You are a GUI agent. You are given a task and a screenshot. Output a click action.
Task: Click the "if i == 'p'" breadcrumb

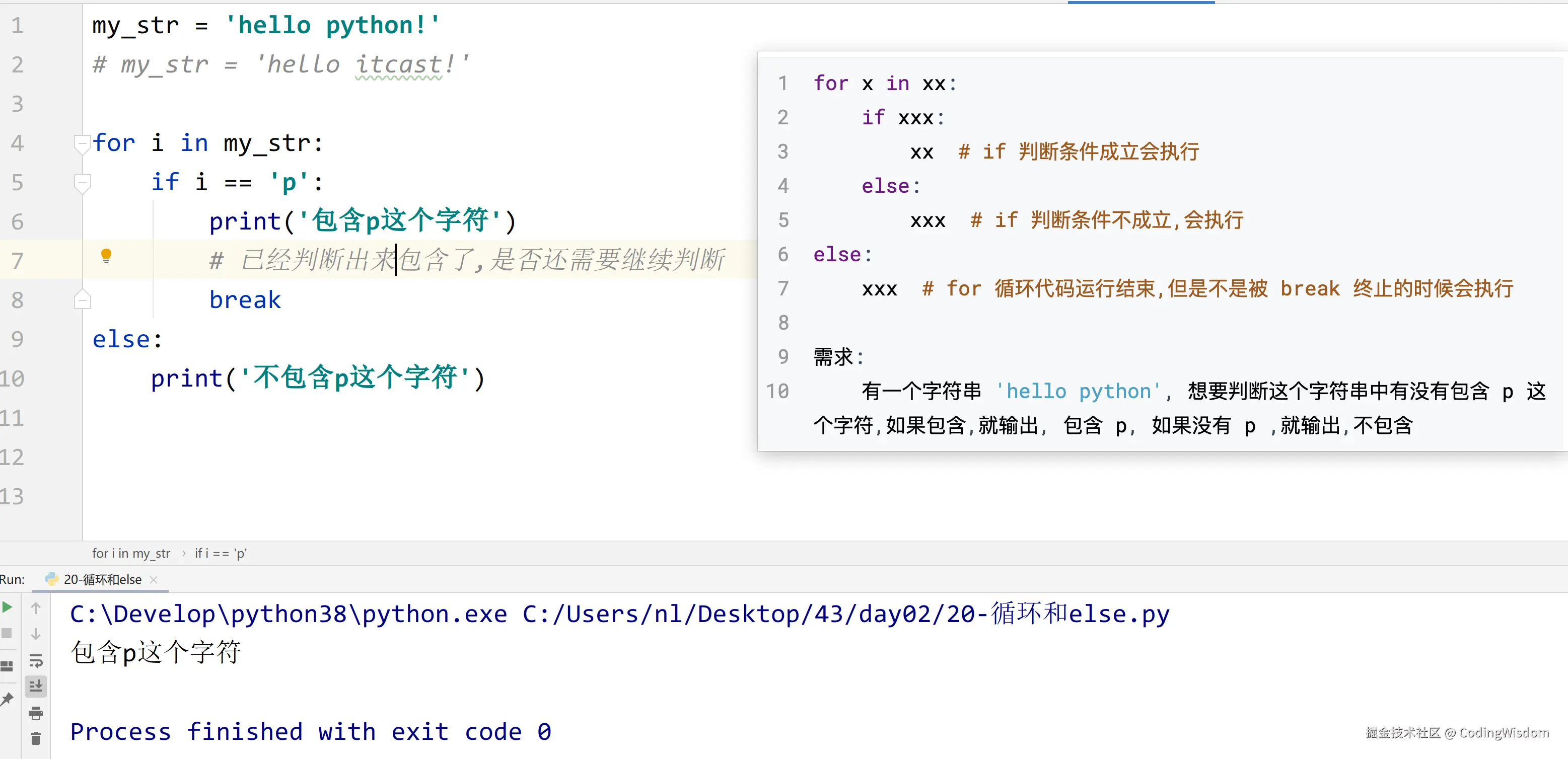[221, 553]
